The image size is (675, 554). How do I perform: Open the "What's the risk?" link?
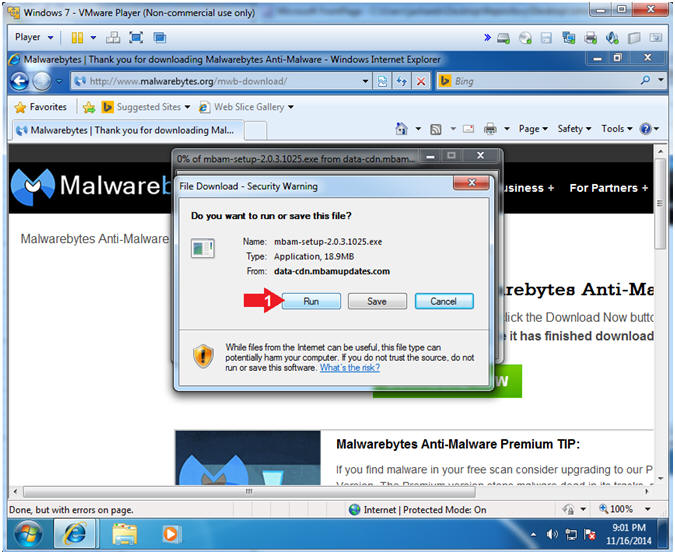pos(350,368)
